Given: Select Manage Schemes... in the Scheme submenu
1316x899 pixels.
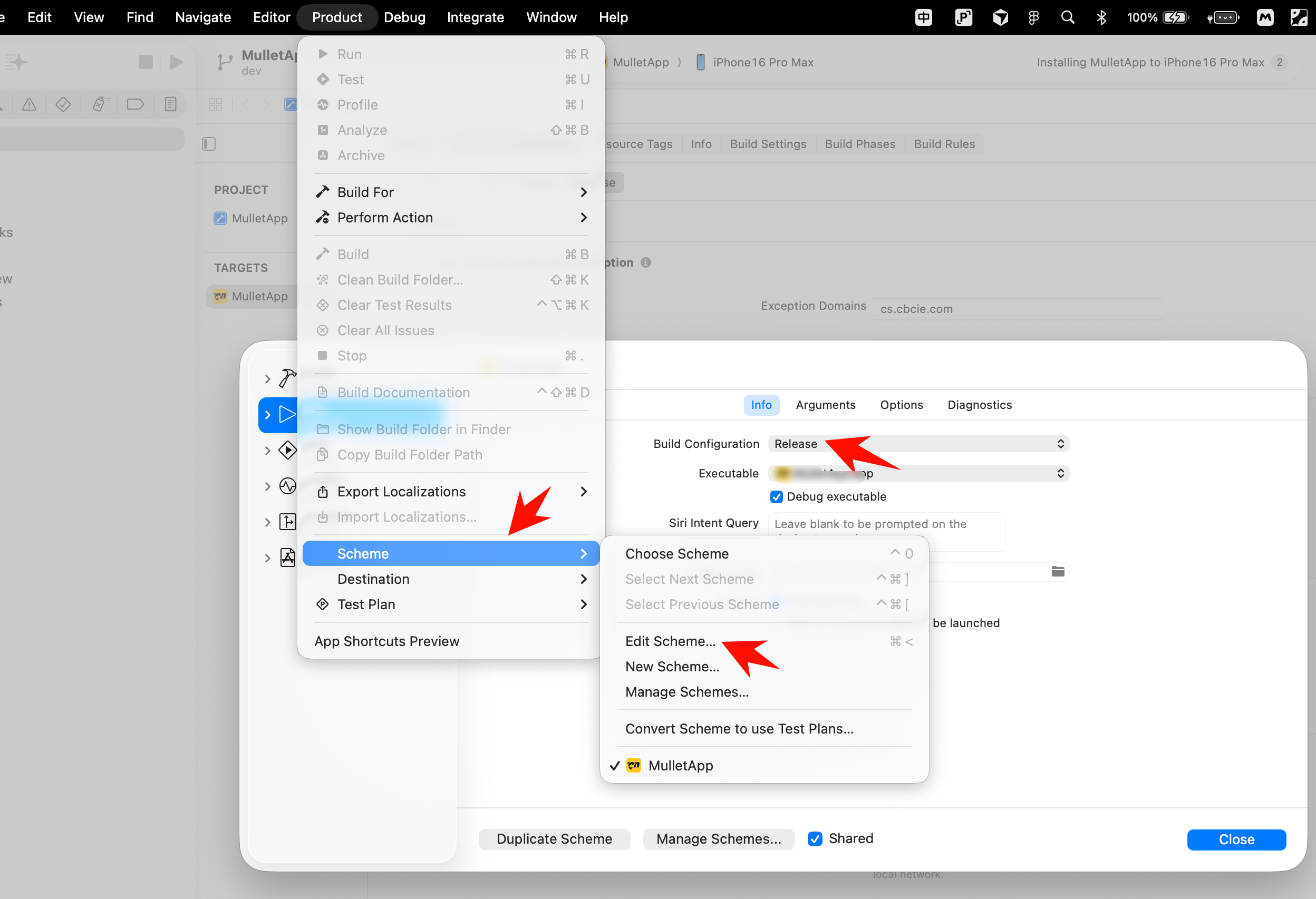Looking at the screenshot, I should tap(764, 692).
